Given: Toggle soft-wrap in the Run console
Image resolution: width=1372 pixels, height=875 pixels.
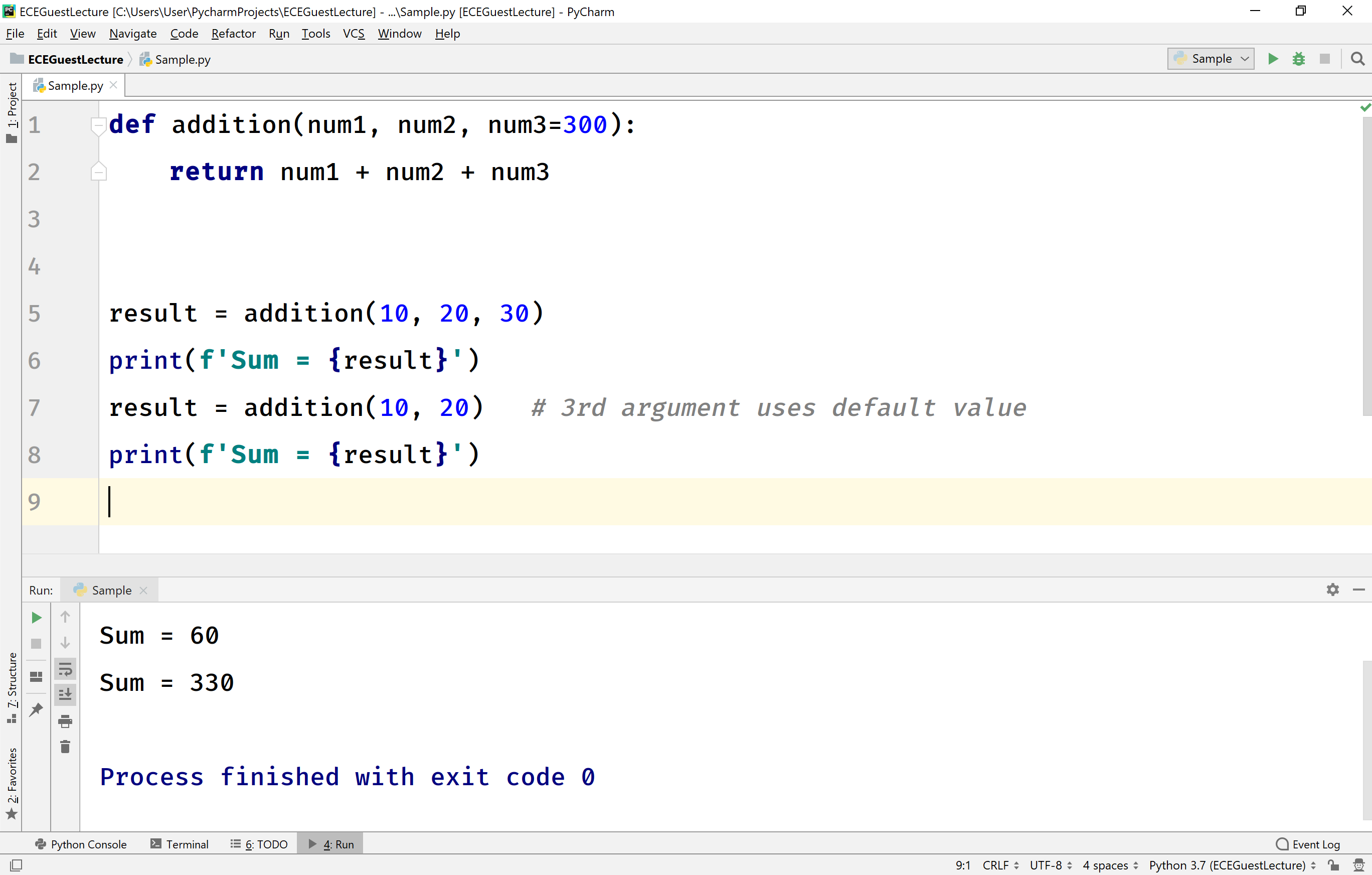Looking at the screenshot, I should click(x=65, y=669).
